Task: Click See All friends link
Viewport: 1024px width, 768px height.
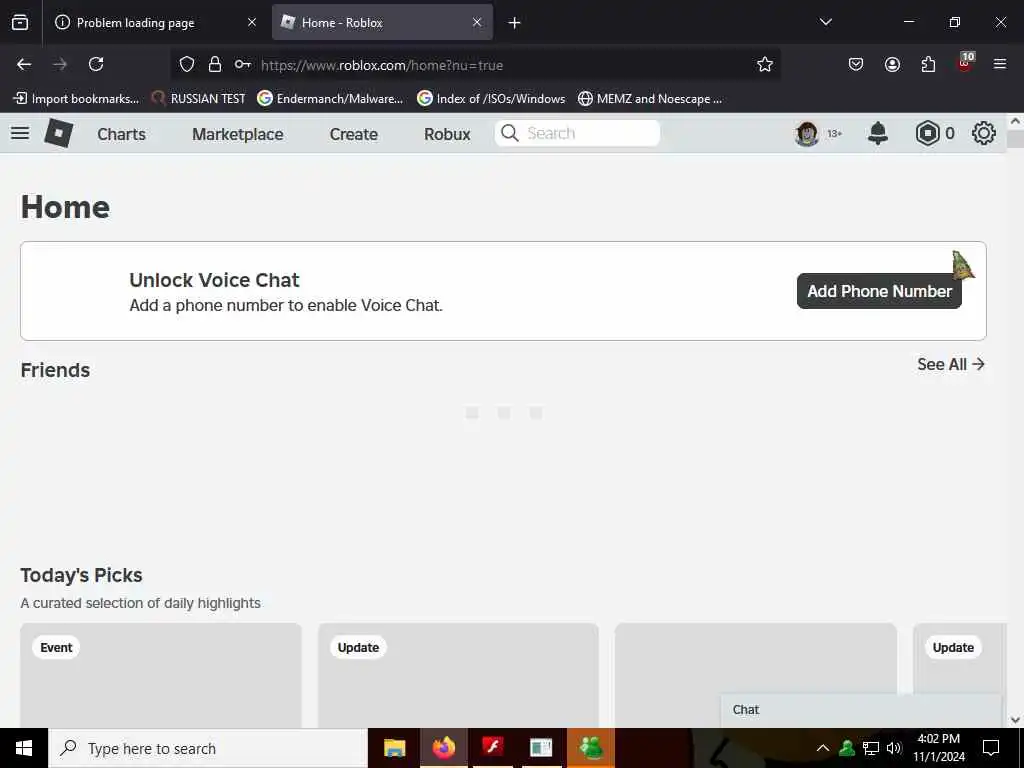Action: click(x=951, y=364)
